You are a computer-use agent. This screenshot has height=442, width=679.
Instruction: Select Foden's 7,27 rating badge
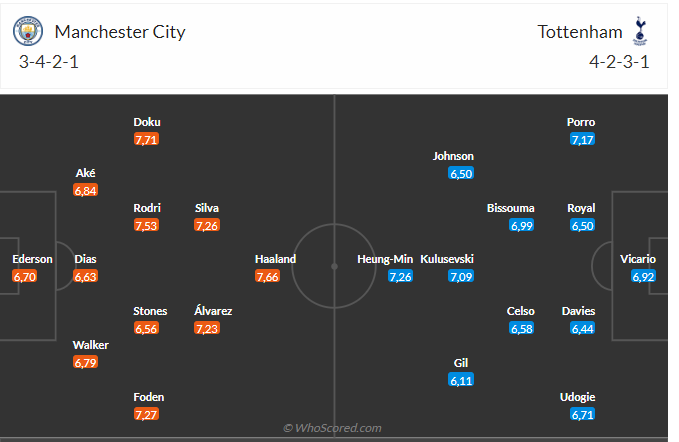coord(146,414)
